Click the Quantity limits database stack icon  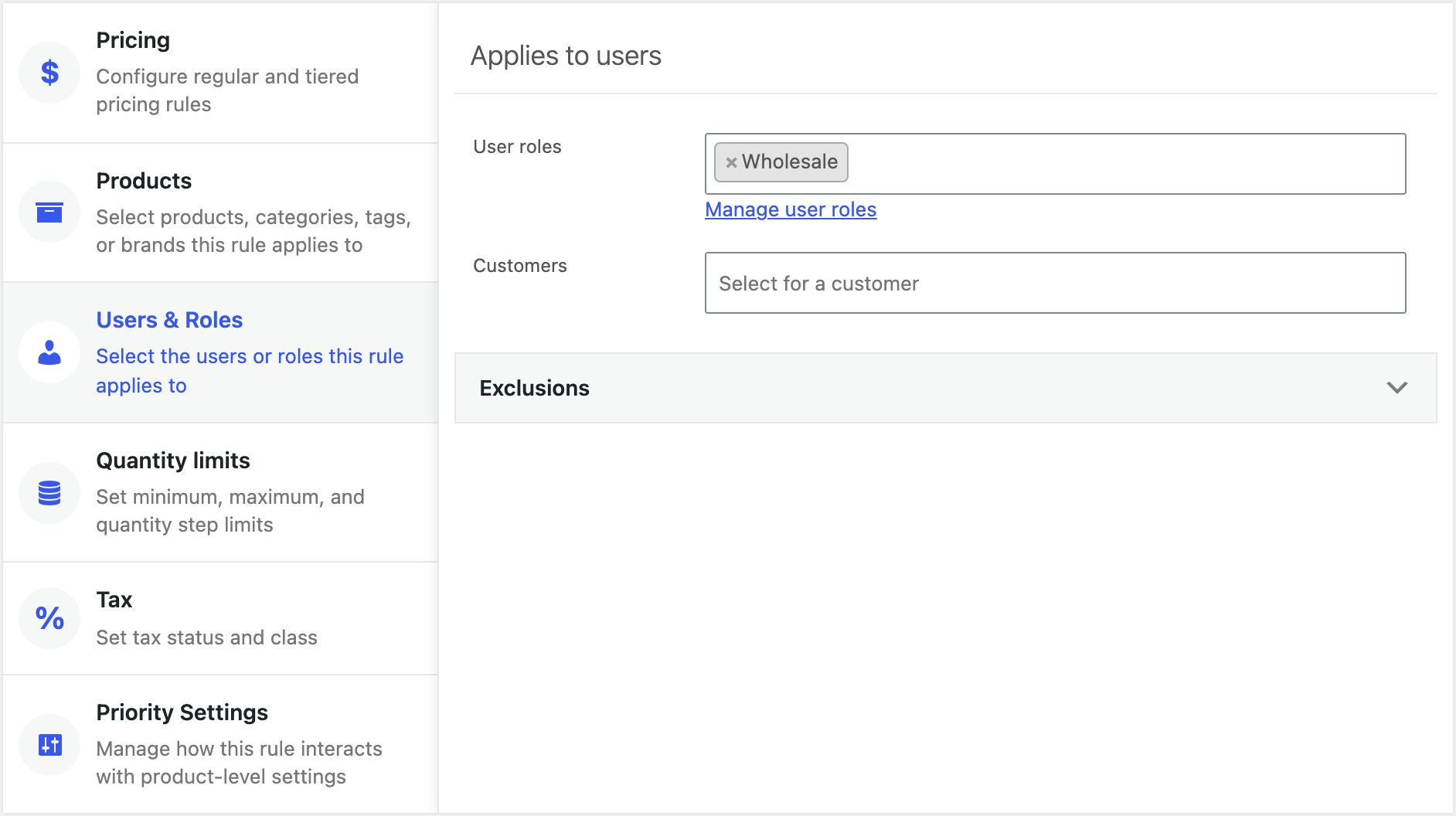[49, 493]
